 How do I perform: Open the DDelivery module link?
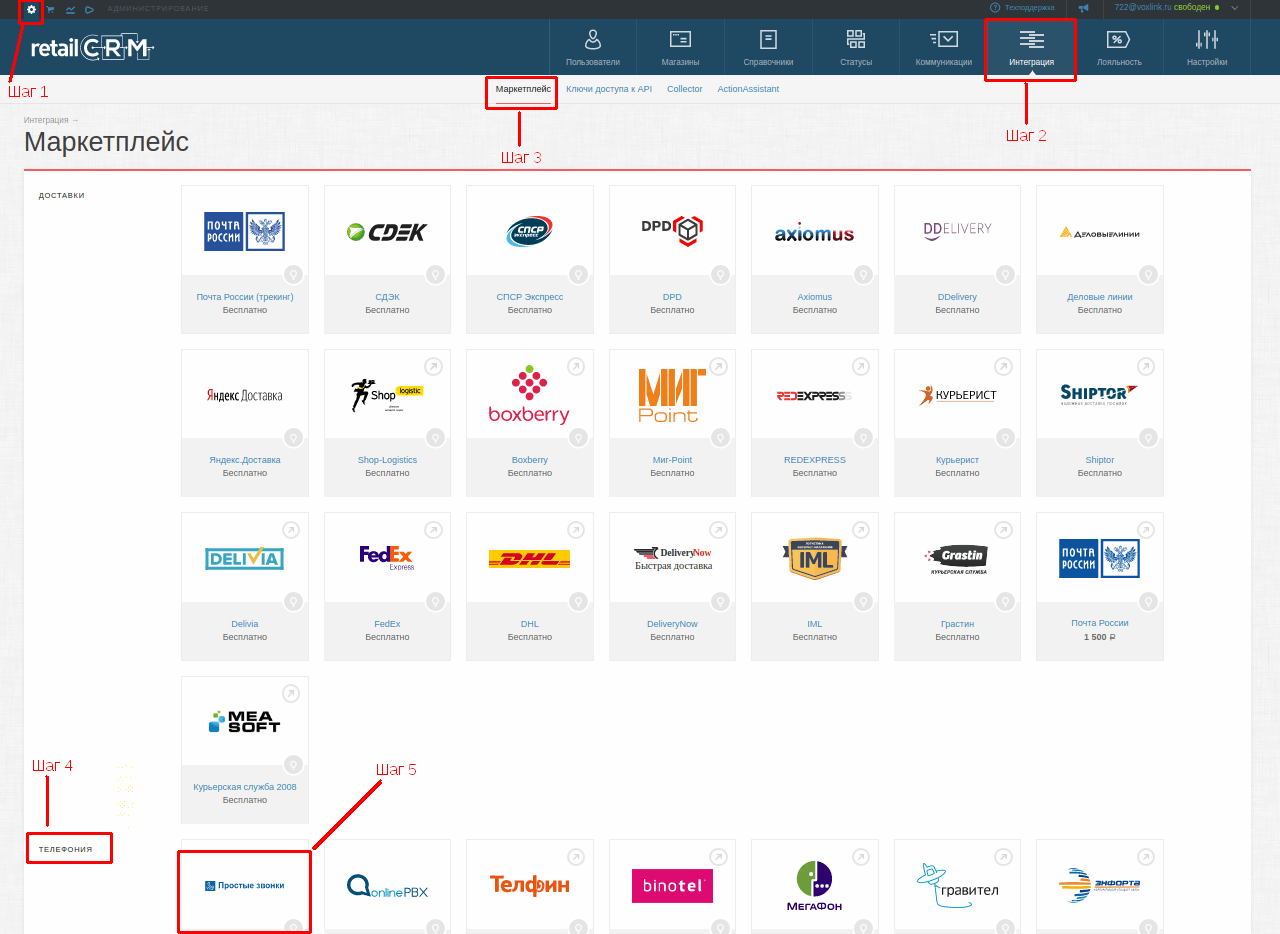[957, 297]
